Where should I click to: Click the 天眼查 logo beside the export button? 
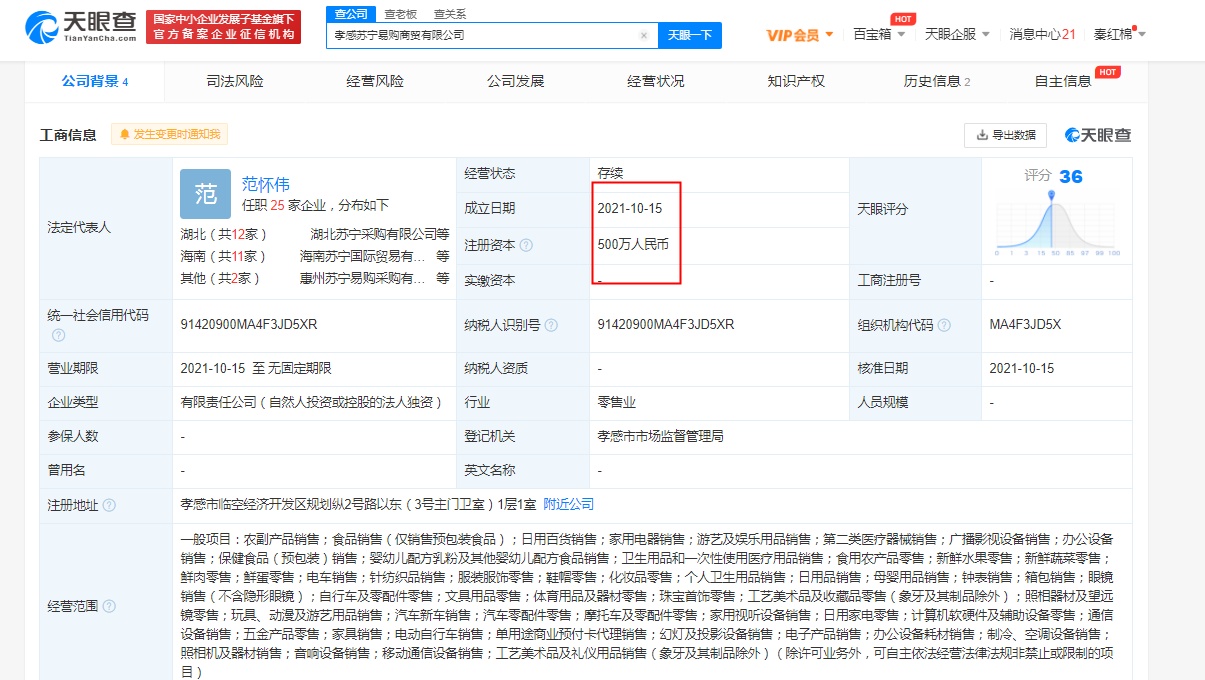[1098, 135]
